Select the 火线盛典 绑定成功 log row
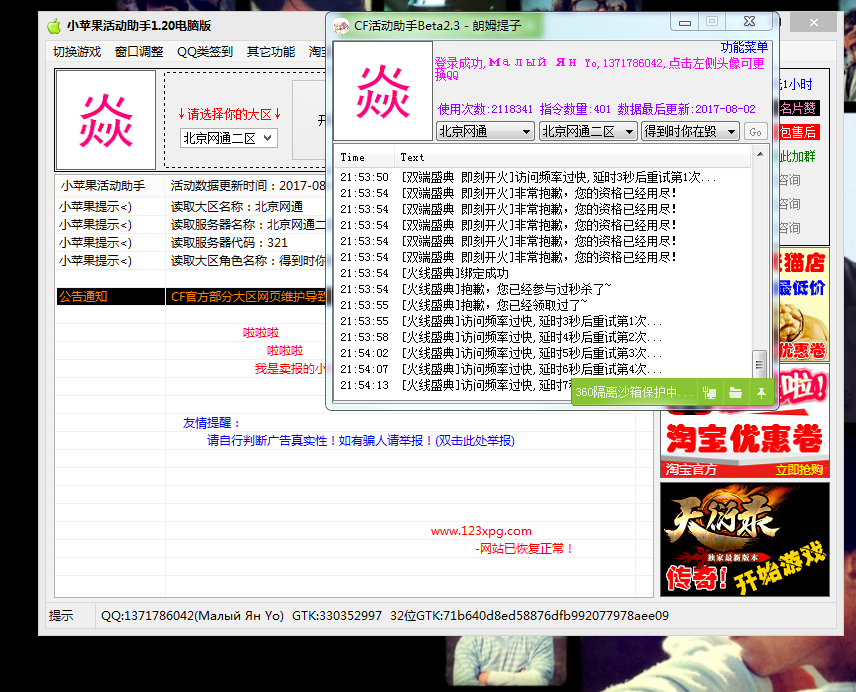Image resolution: width=856 pixels, height=692 pixels. point(543,273)
